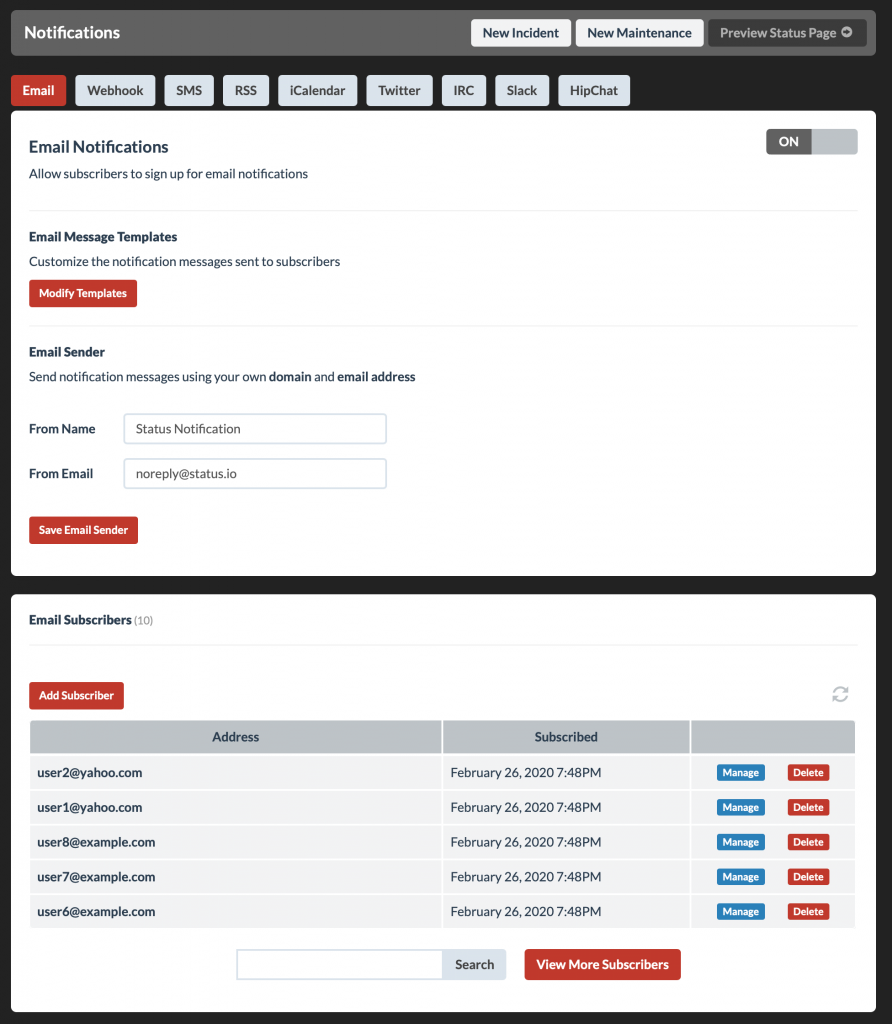Toggle the Email Notifications ON switch
Image resolution: width=892 pixels, height=1024 pixels.
click(812, 142)
